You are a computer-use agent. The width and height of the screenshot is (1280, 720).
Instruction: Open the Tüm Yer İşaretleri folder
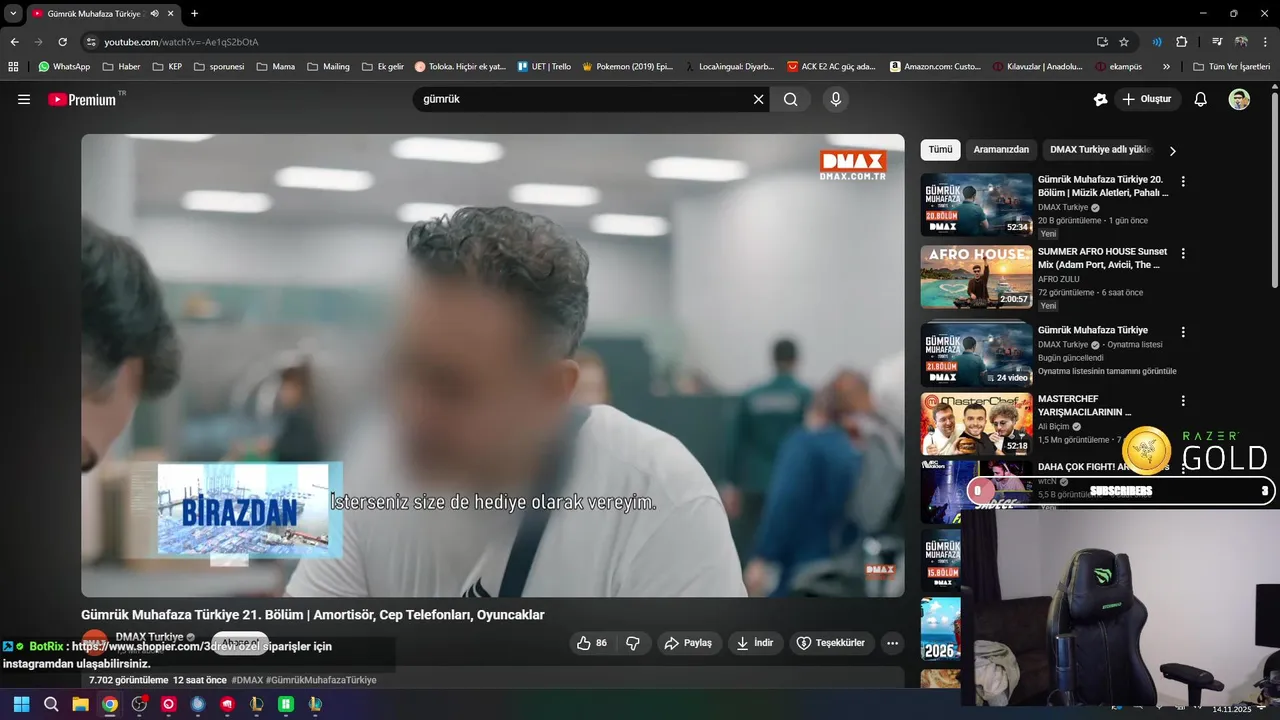pos(1231,67)
